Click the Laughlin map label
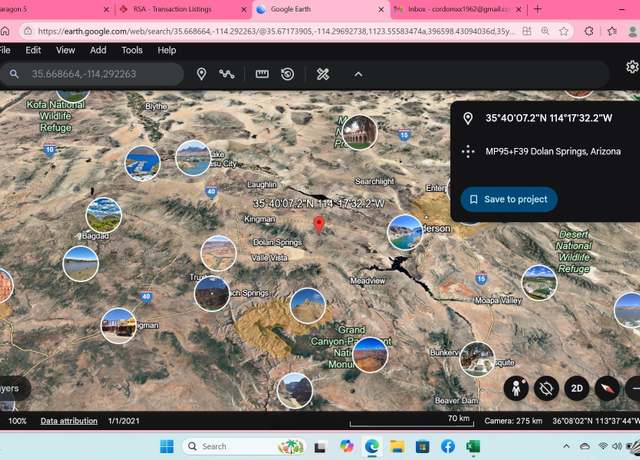The height and width of the screenshot is (460, 640). (262, 184)
